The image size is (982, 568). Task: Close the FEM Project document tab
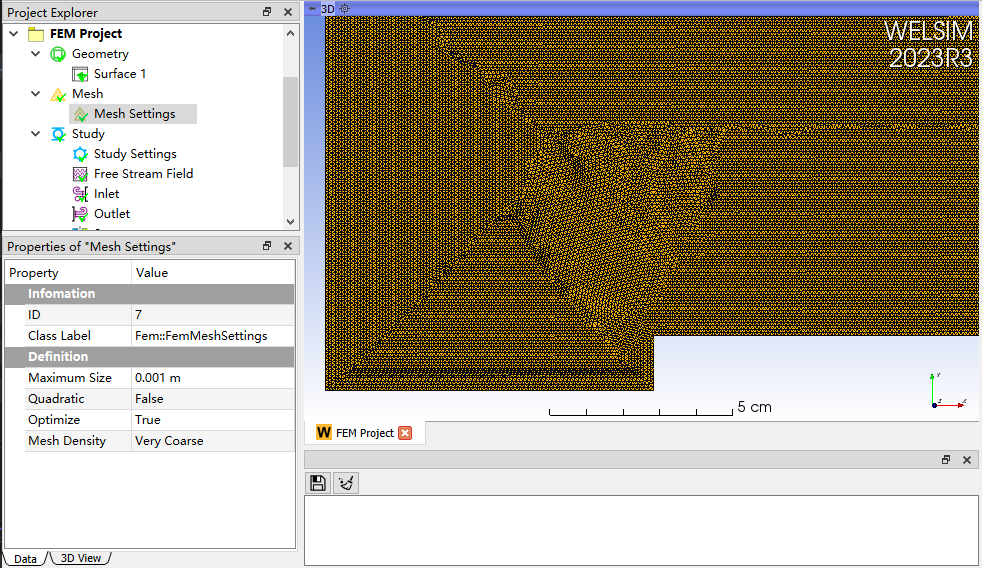pos(405,433)
